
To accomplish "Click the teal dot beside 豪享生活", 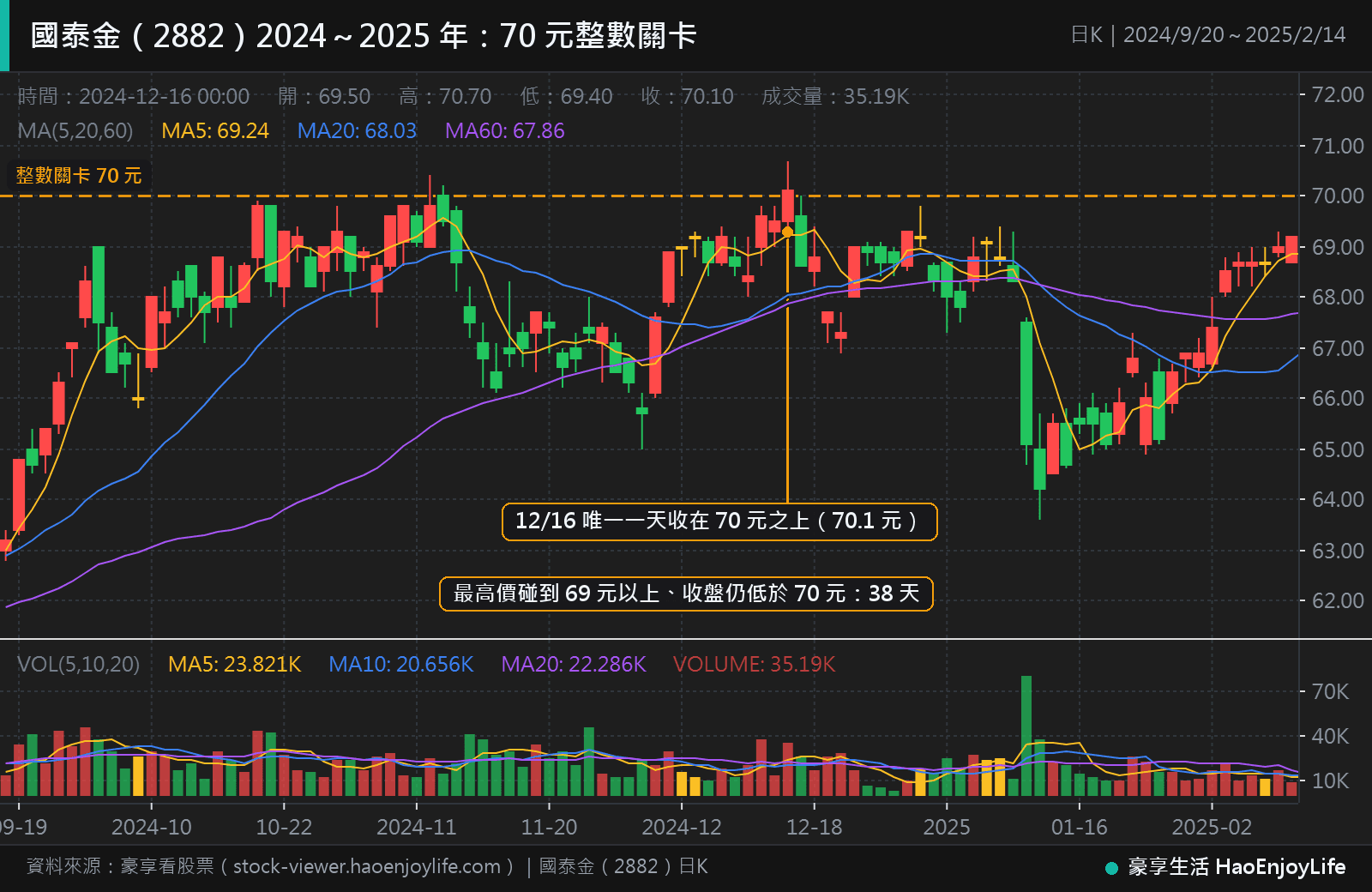I will (x=1112, y=868).
